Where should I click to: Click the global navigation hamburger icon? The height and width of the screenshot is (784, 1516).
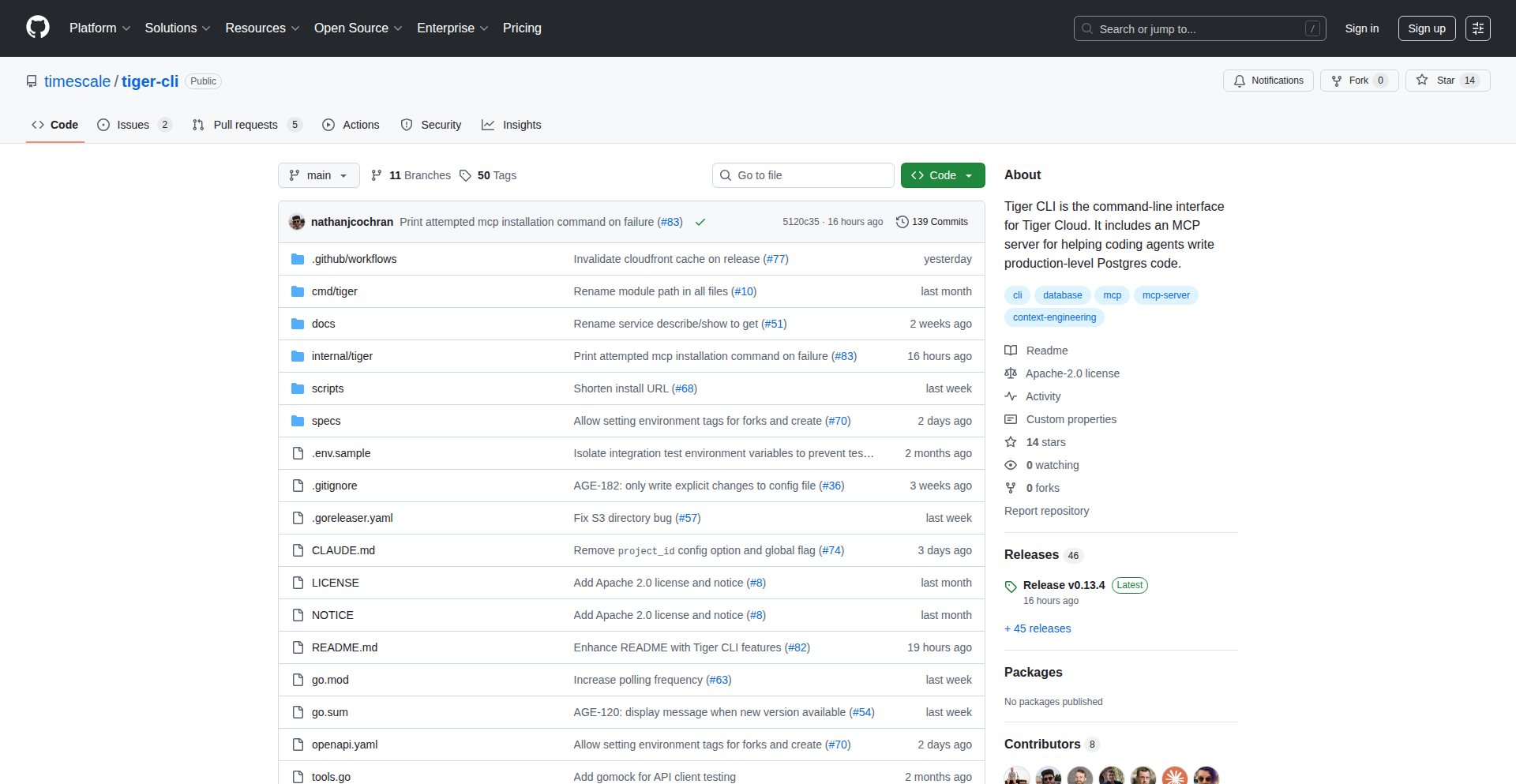[x=1477, y=28]
